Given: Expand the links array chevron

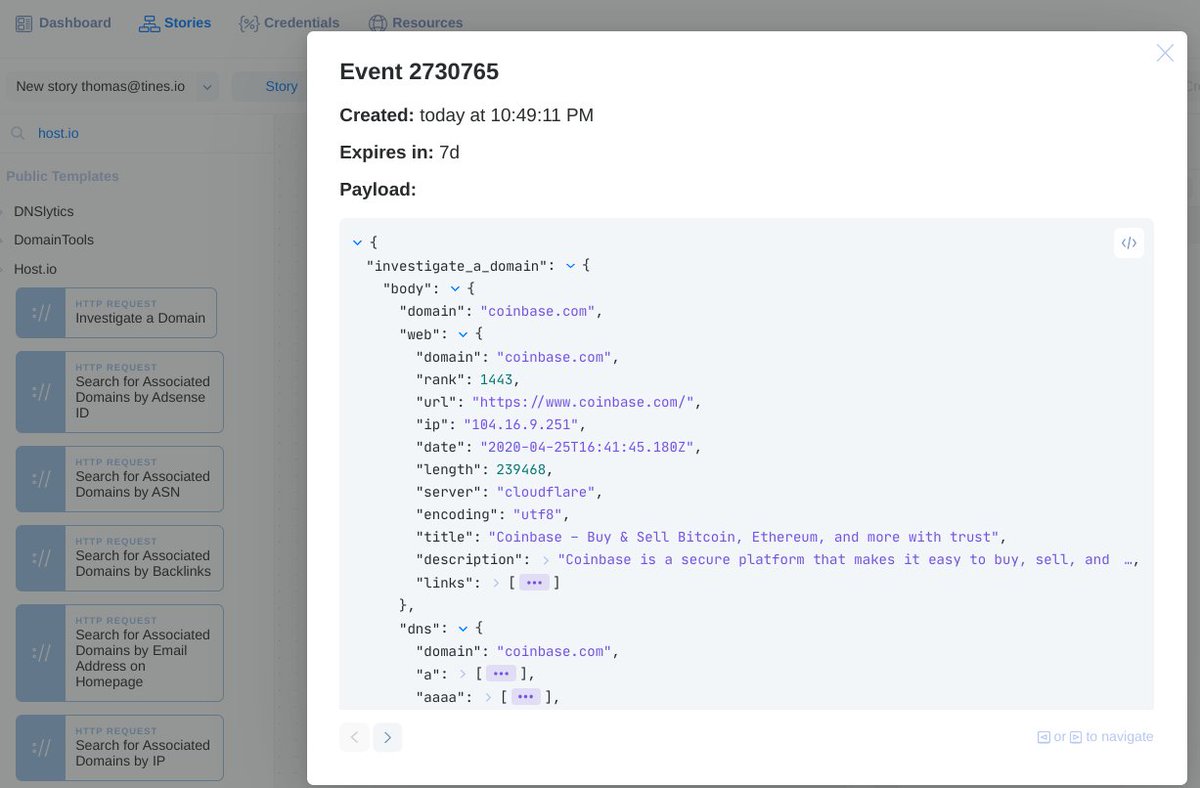Looking at the screenshot, I should [497, 583].
